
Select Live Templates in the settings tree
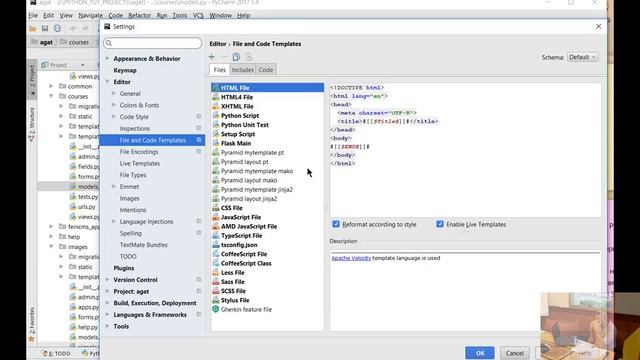coord(140,163)
